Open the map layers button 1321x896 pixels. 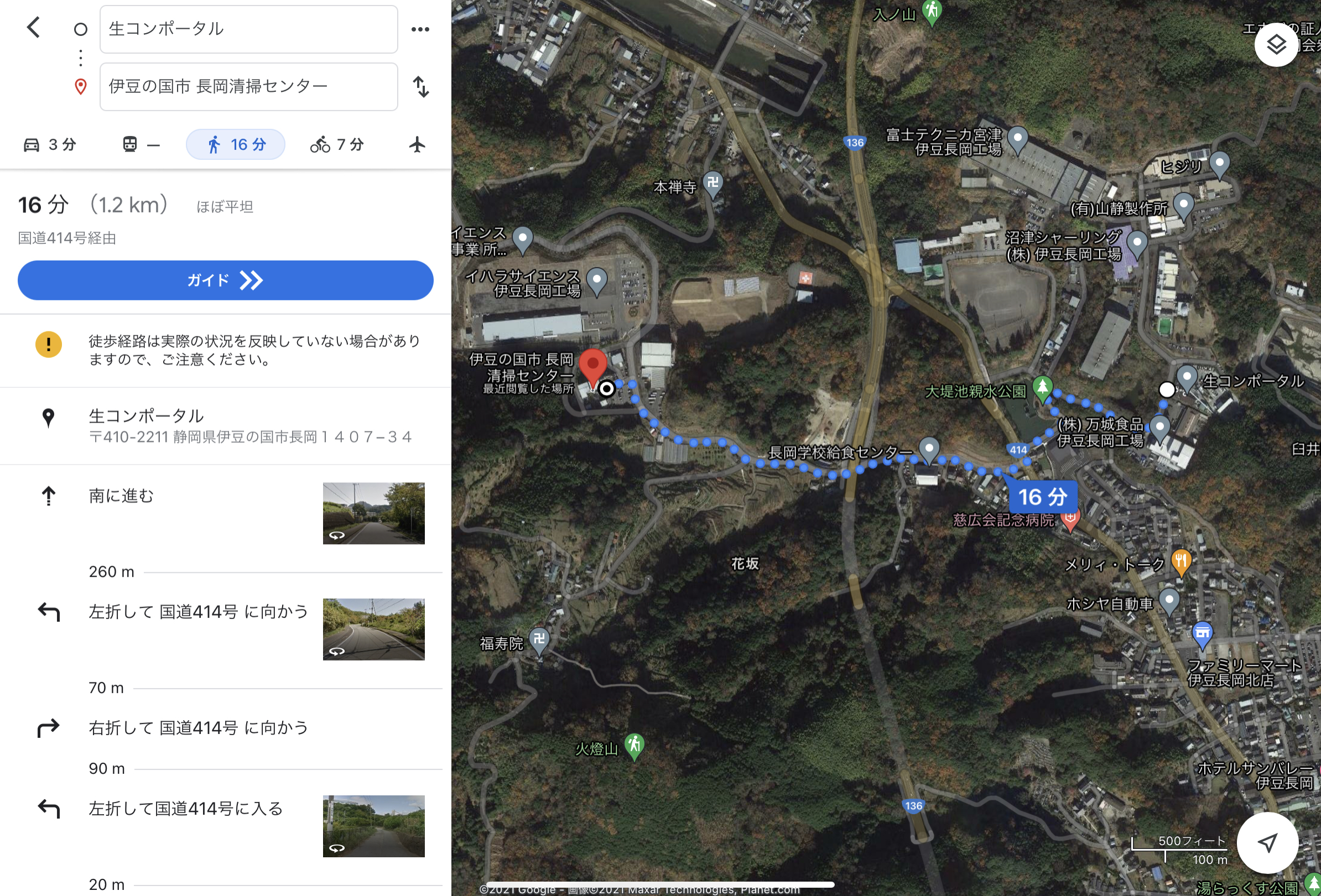tap(1276, 45)
